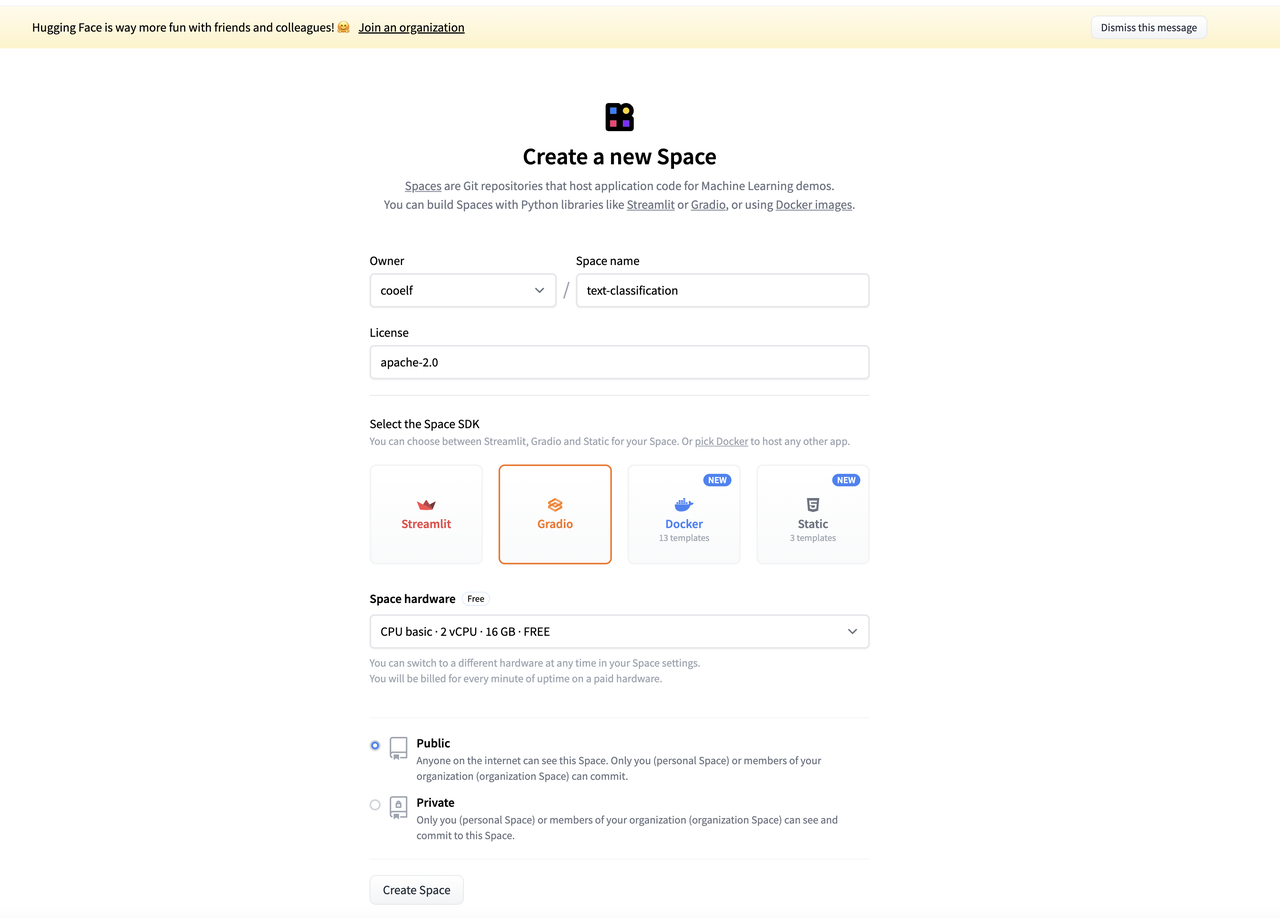Choose the Gradio SDK icon
The height and width of the screenshot is (918, 1280).
(x=555, y=505)
